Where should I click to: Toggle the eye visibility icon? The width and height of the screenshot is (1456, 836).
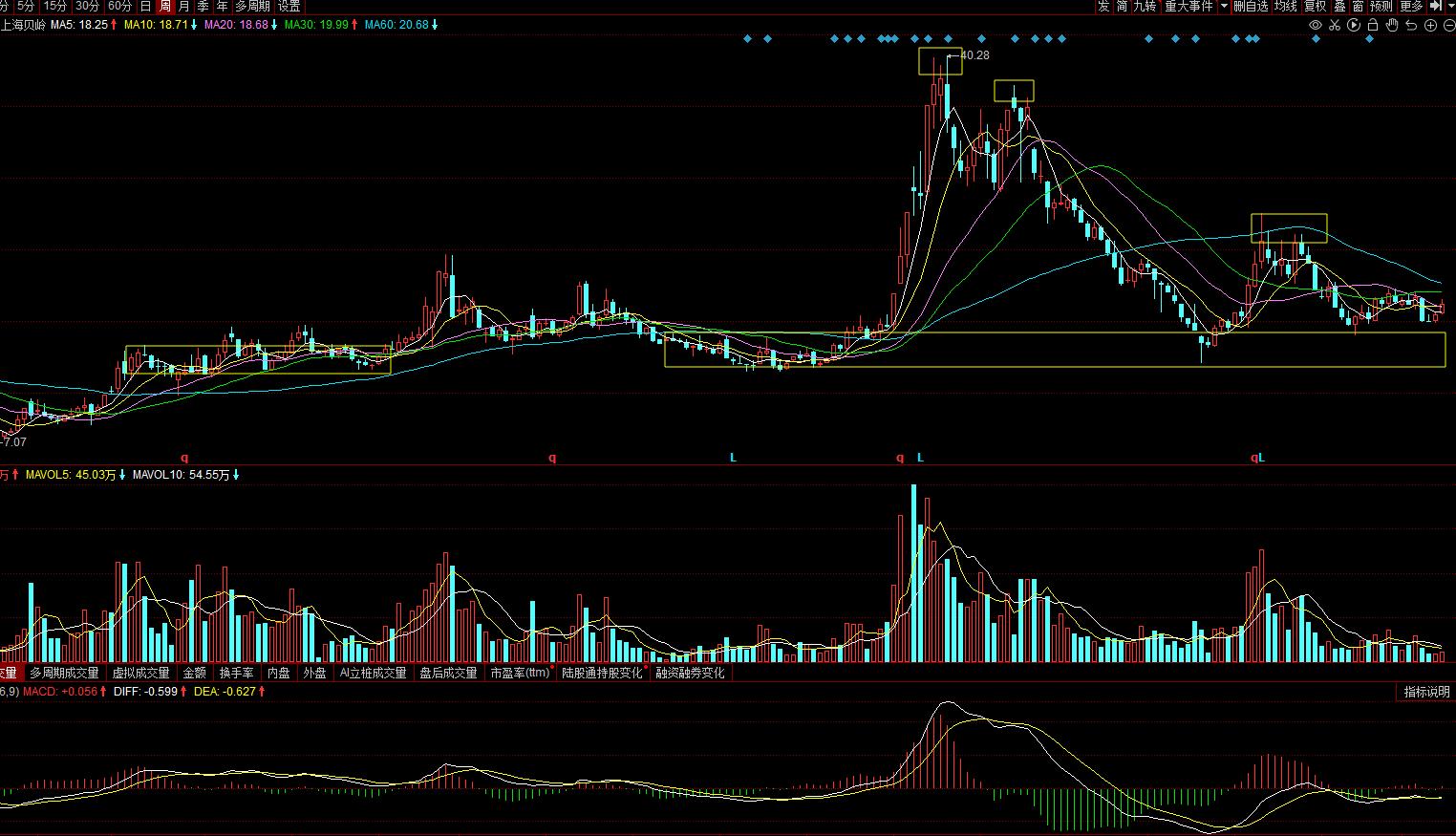(x=1316, y=25)
